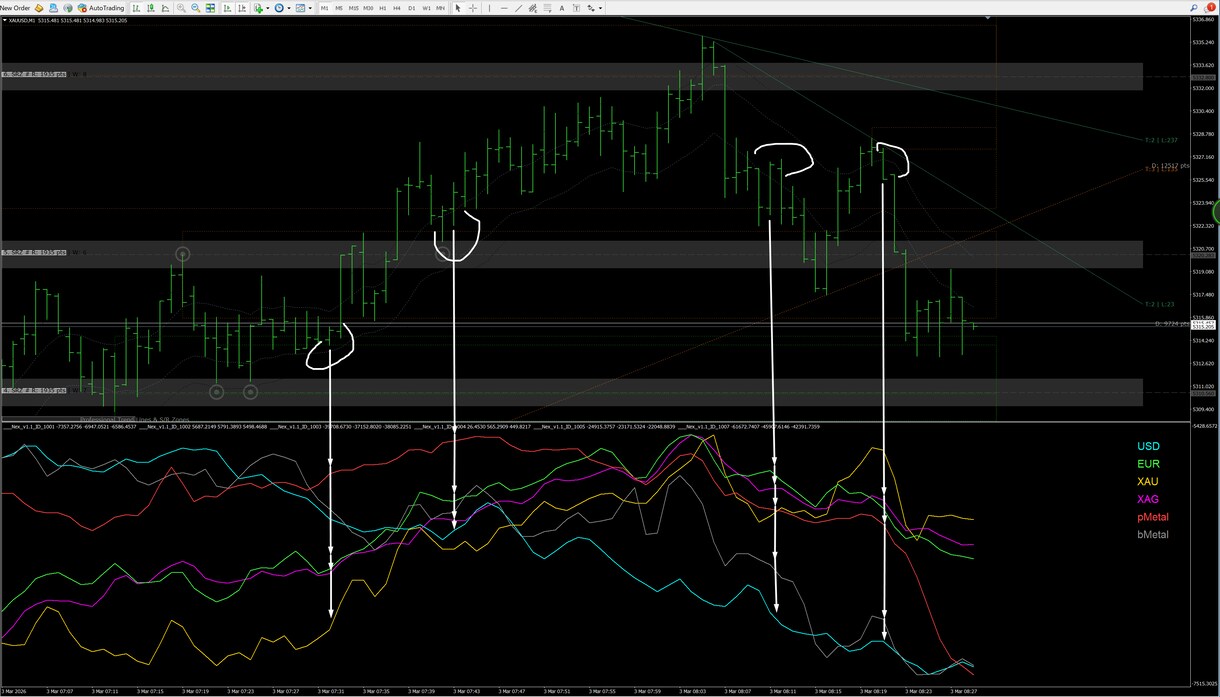Expand the Templates dropdown arrow

point(309,8)
